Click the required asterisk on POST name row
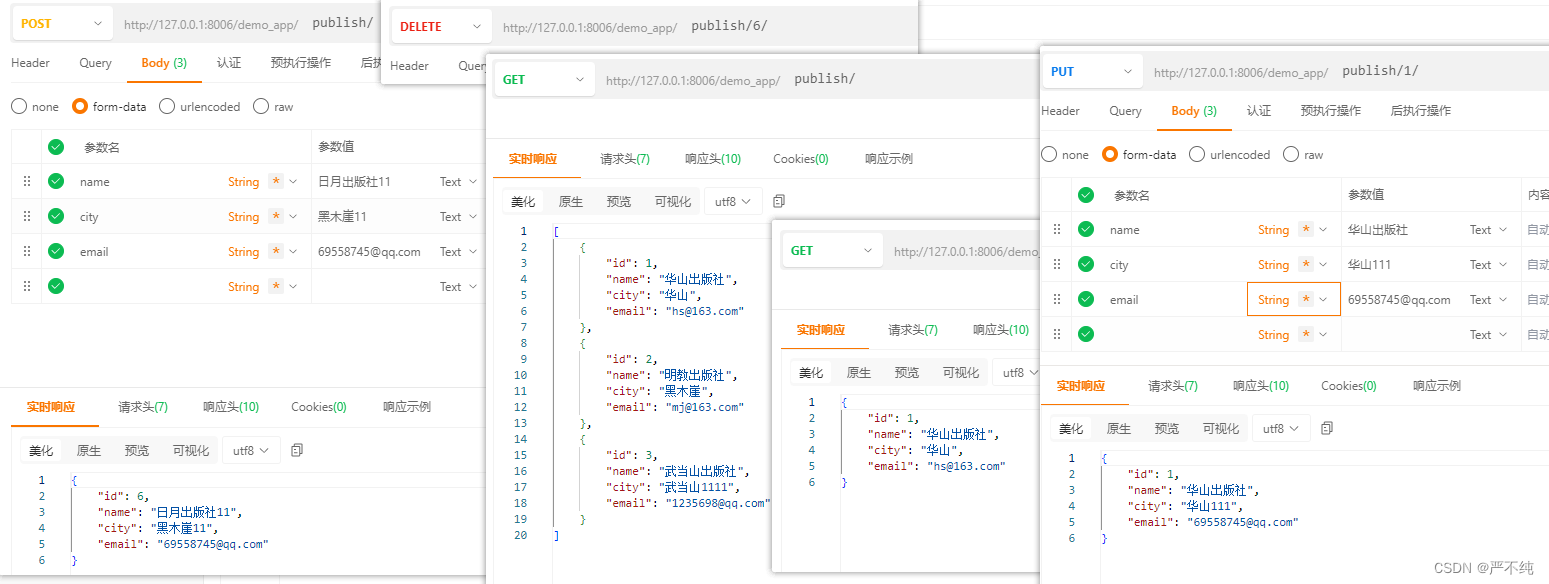 276,182
